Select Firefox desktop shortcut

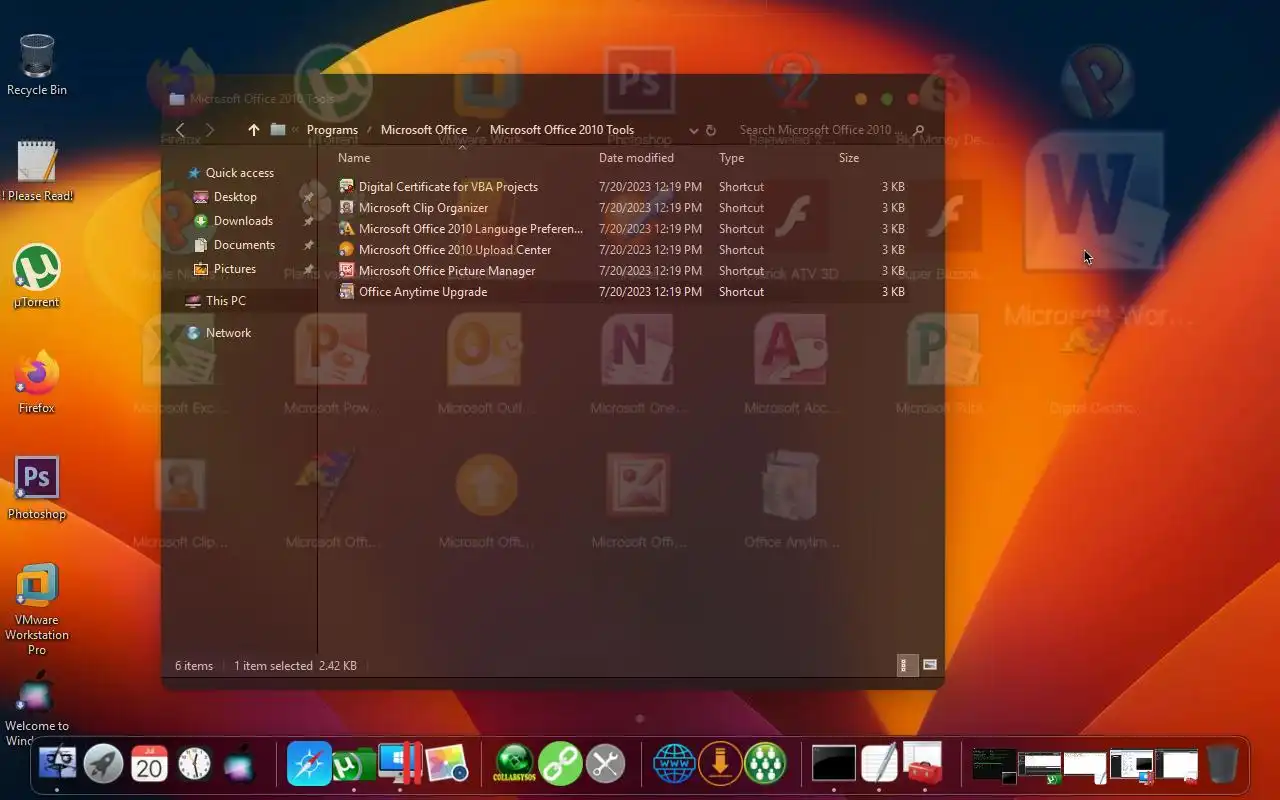click(x=37, y=382)
